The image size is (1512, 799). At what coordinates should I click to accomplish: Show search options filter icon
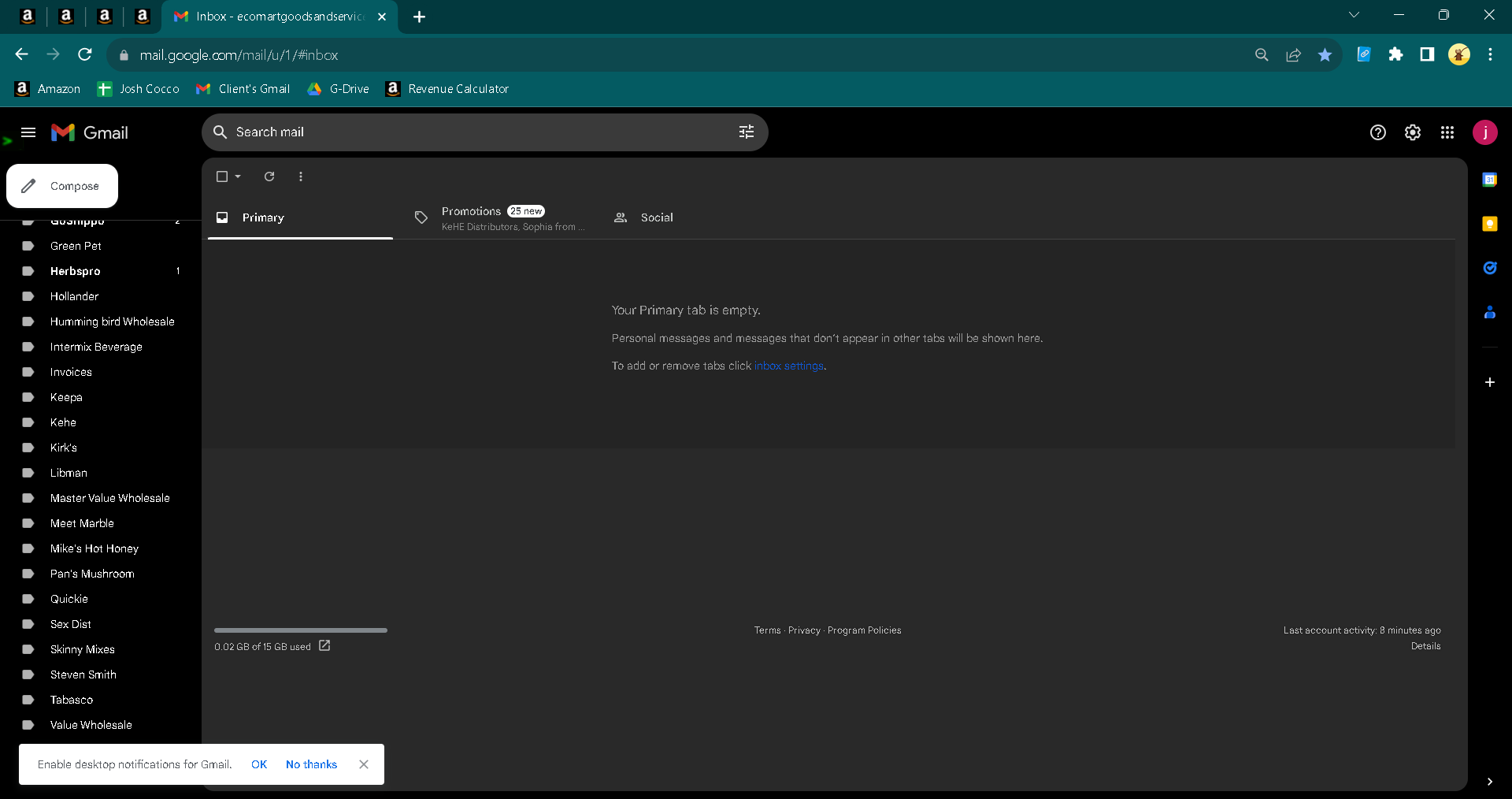pyautogui.click(x=747, y=132)
